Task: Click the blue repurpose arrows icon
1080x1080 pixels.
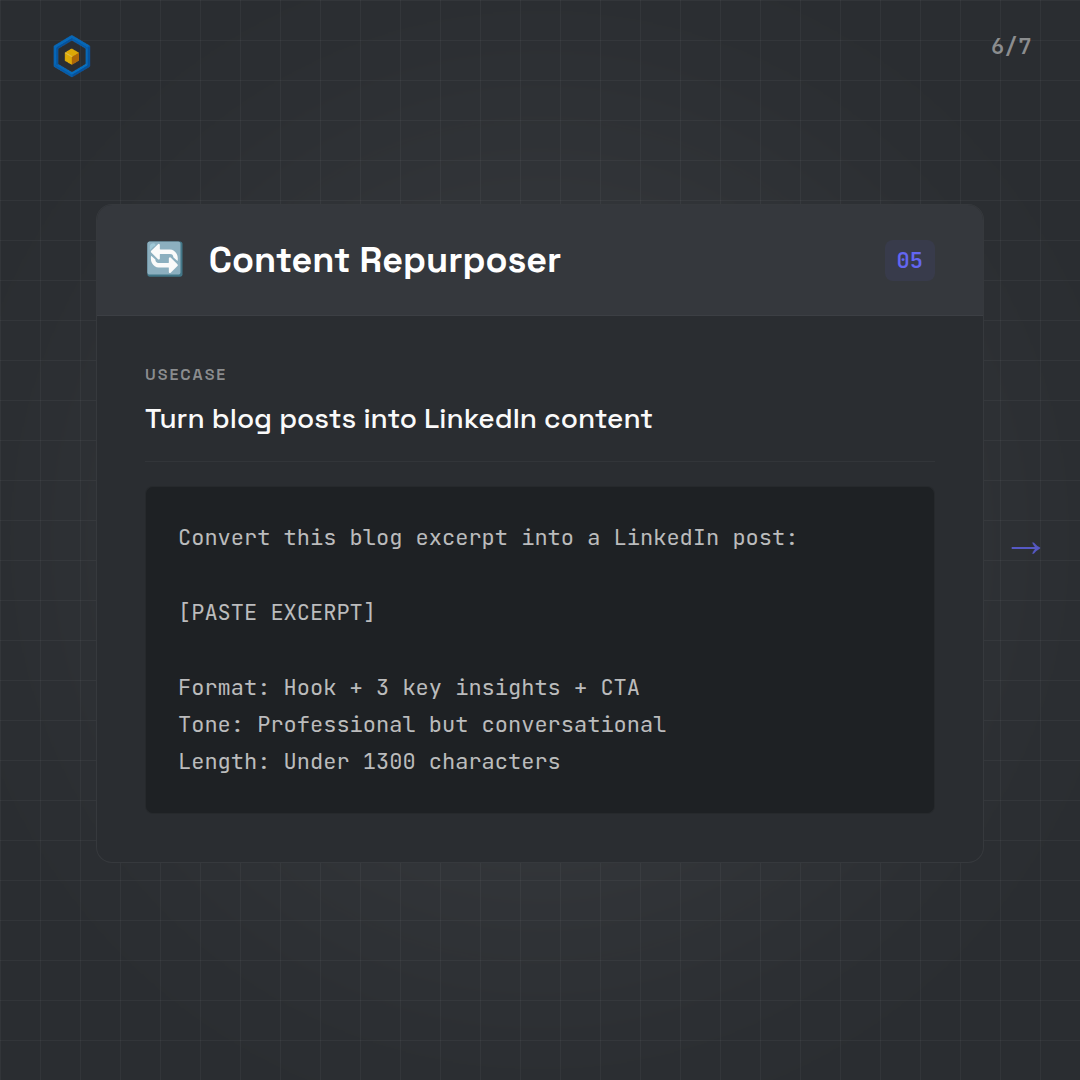Action: tap(164, 260)
